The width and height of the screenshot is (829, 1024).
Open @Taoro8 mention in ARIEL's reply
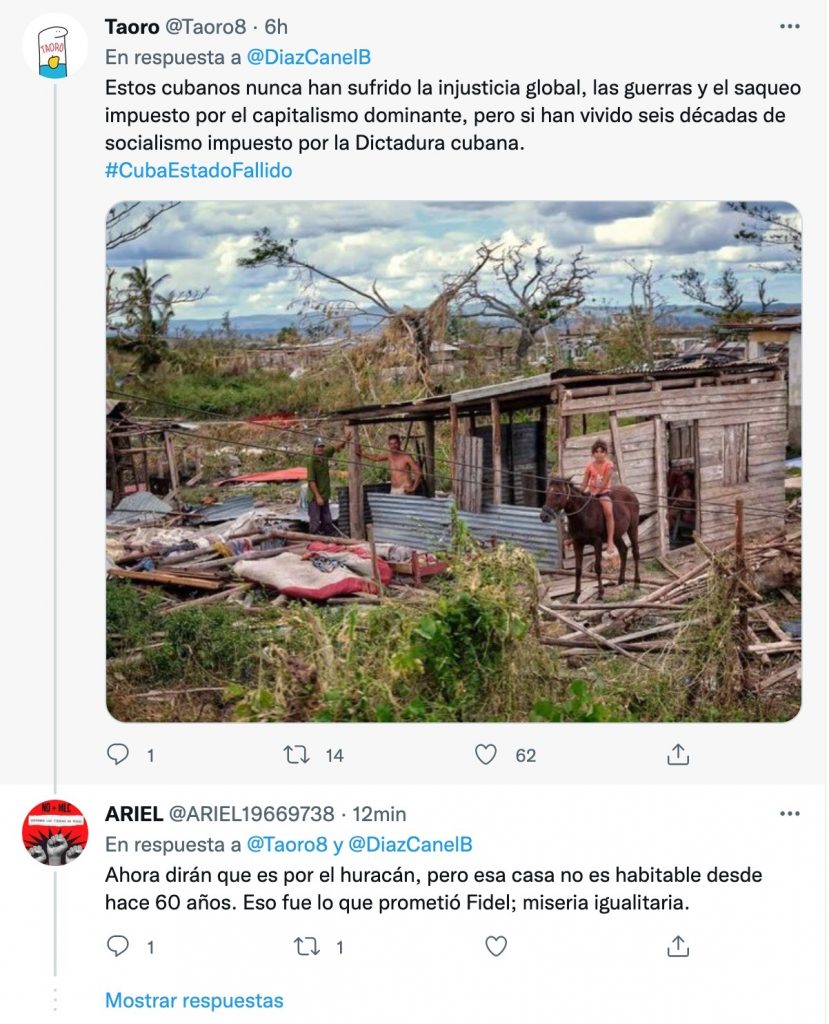[286, 844]
